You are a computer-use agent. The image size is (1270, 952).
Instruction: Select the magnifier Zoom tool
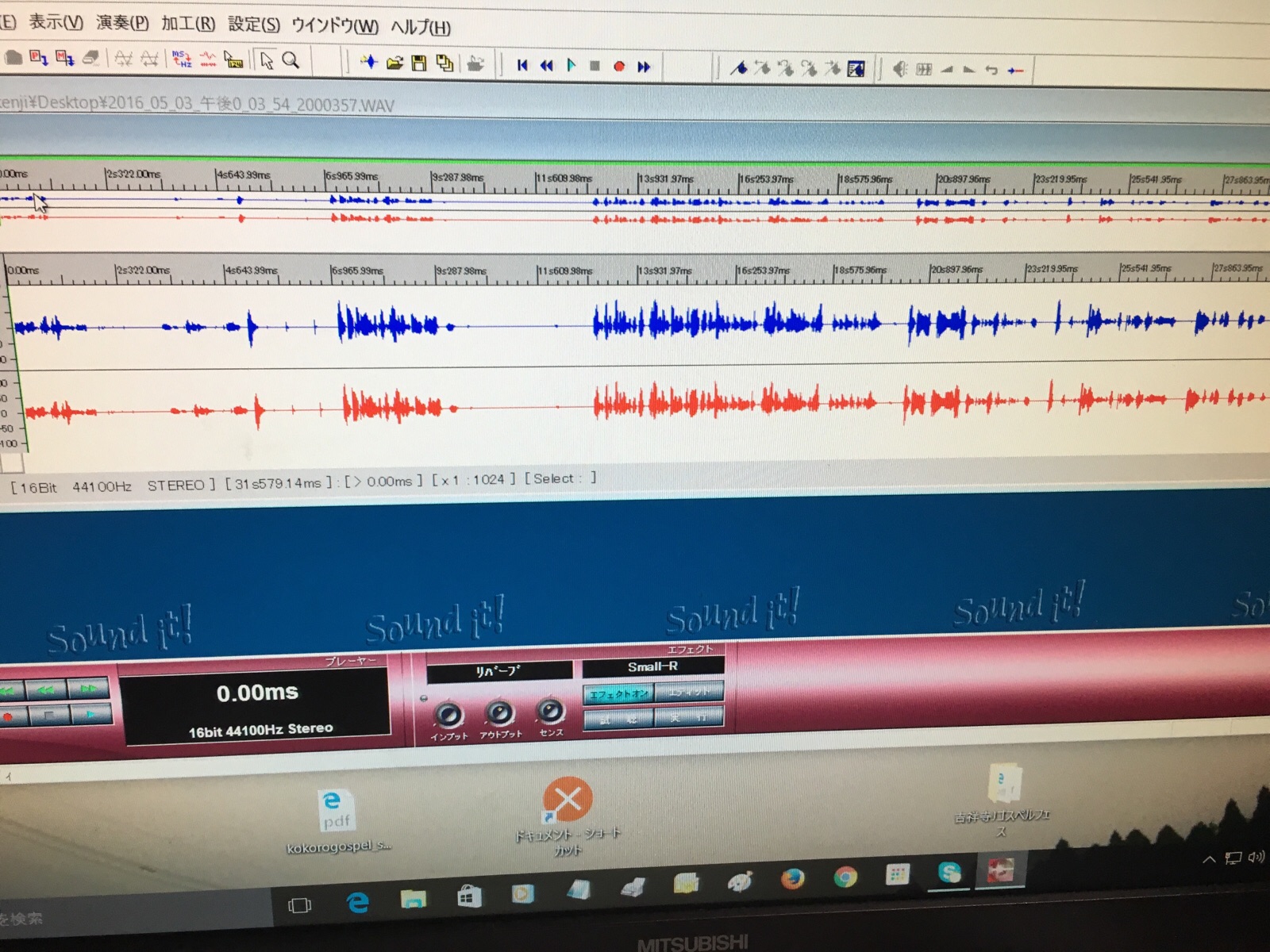point(291,60)
